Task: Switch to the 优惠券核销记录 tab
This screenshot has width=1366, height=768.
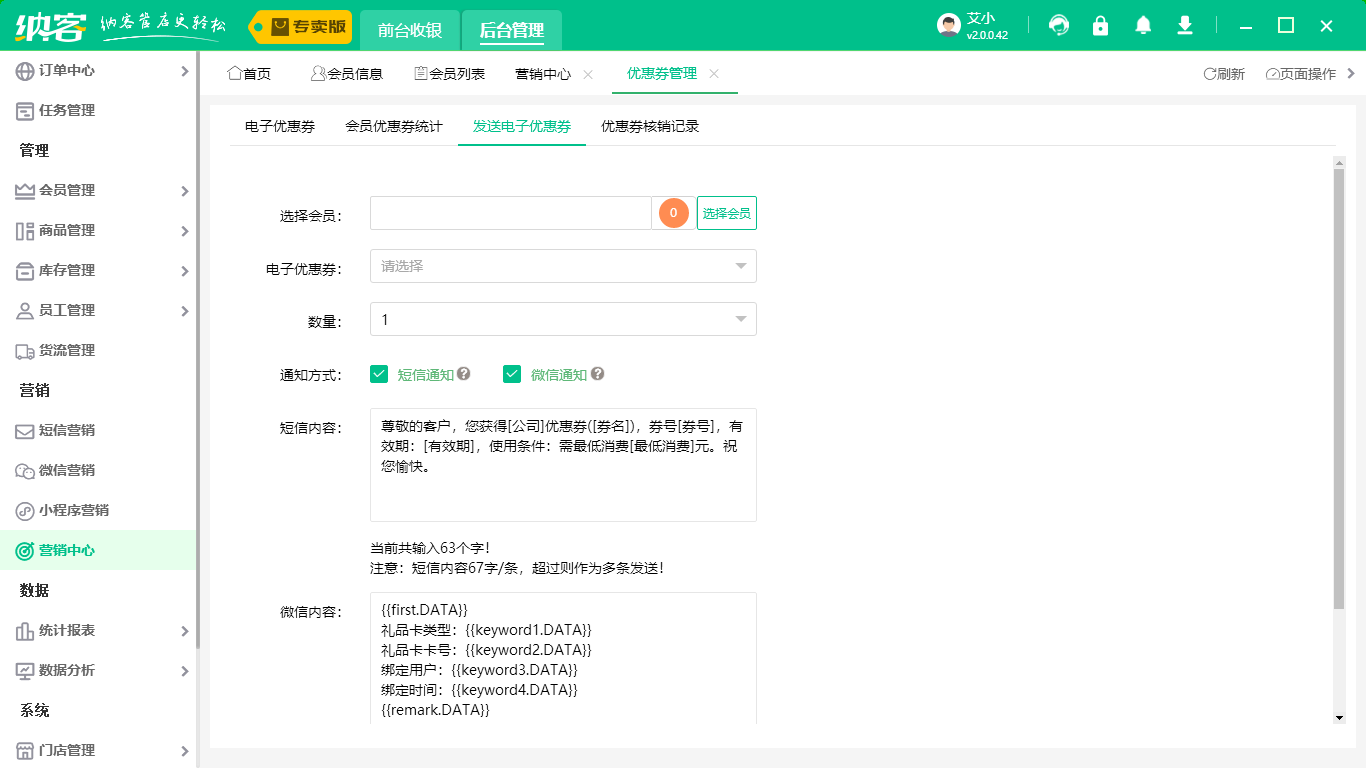Action: pos(650,127)
